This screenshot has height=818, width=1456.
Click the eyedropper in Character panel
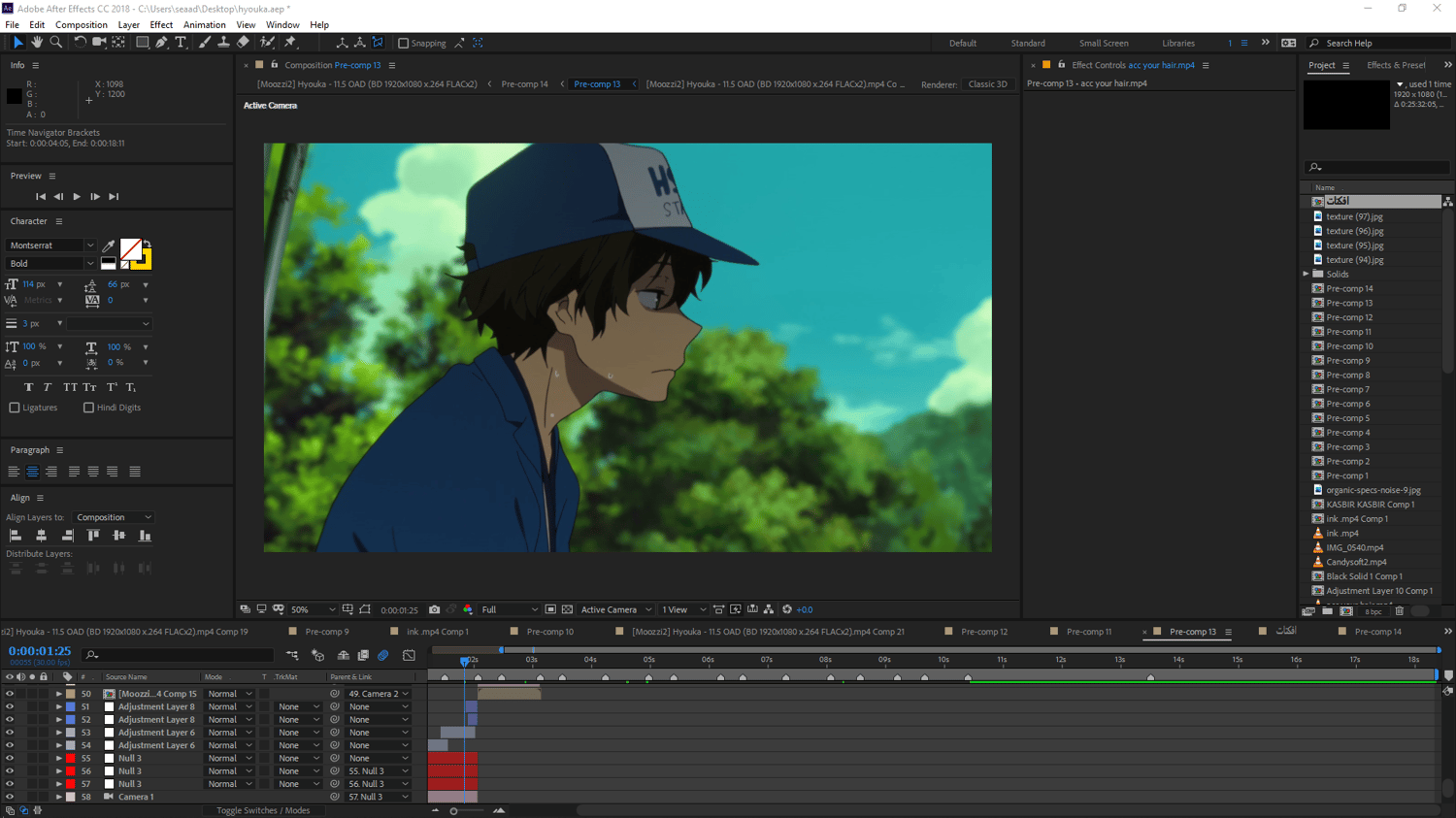coord(109,246)
